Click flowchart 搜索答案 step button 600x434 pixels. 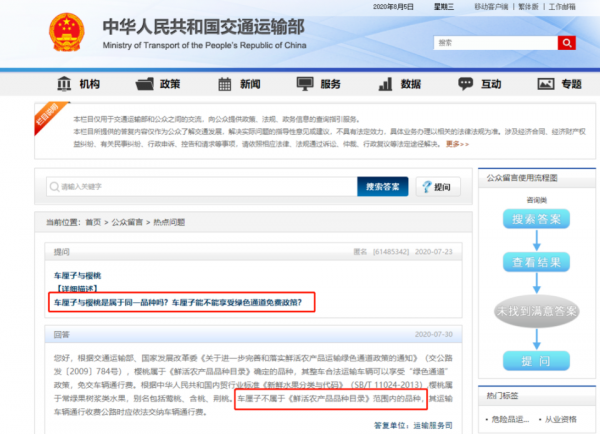coord(536,219)
